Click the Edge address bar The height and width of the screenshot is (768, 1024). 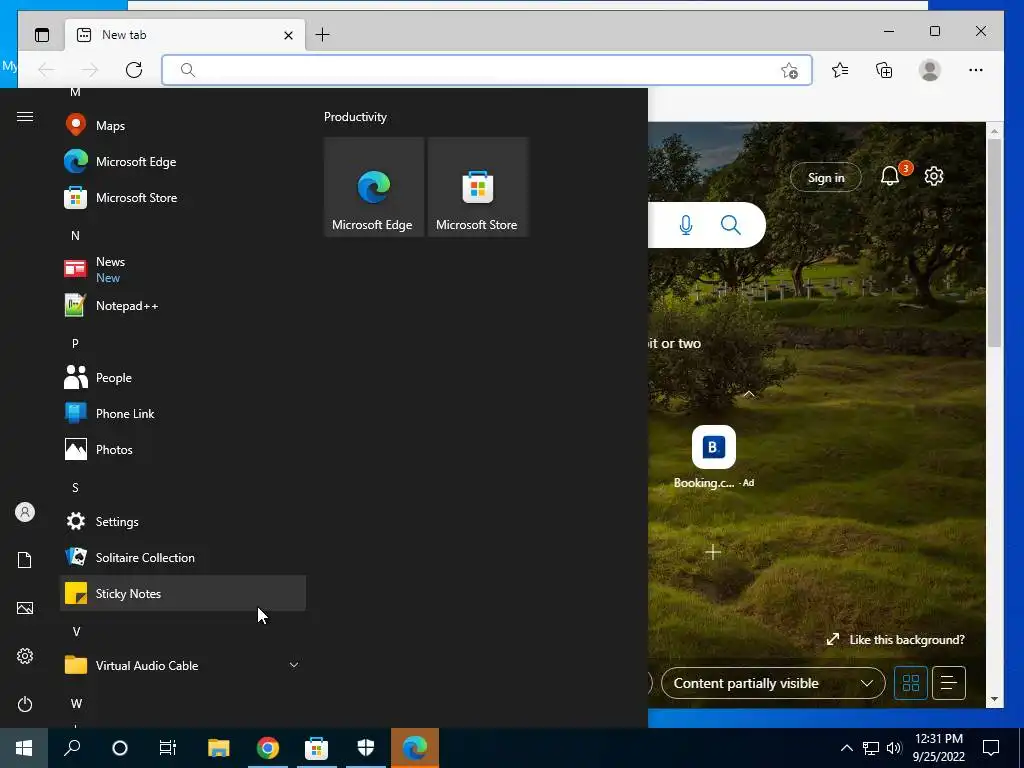coord(487,70)
